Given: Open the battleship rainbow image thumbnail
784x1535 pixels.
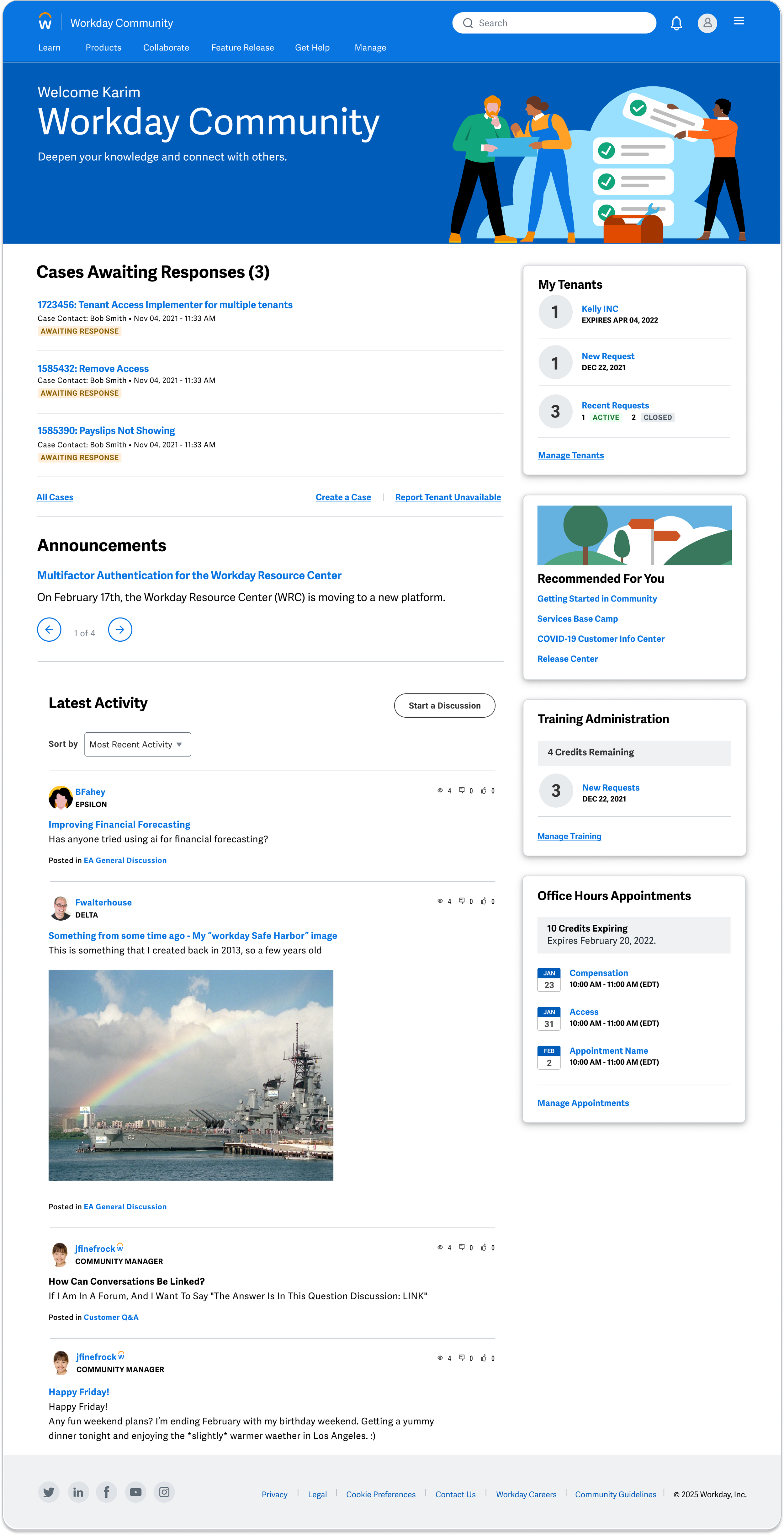Looking at the screenshot, I should pyautogui.click(x=191, y=1075).
